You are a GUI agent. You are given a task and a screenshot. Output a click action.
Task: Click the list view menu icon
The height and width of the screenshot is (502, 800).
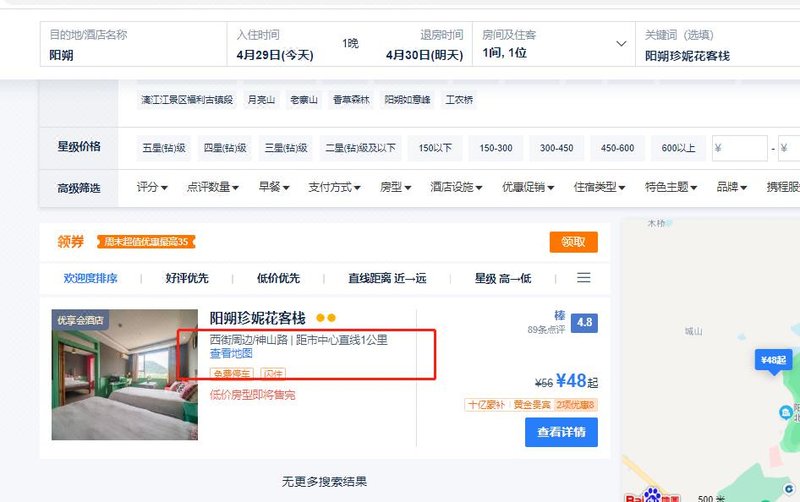[584, 278]
